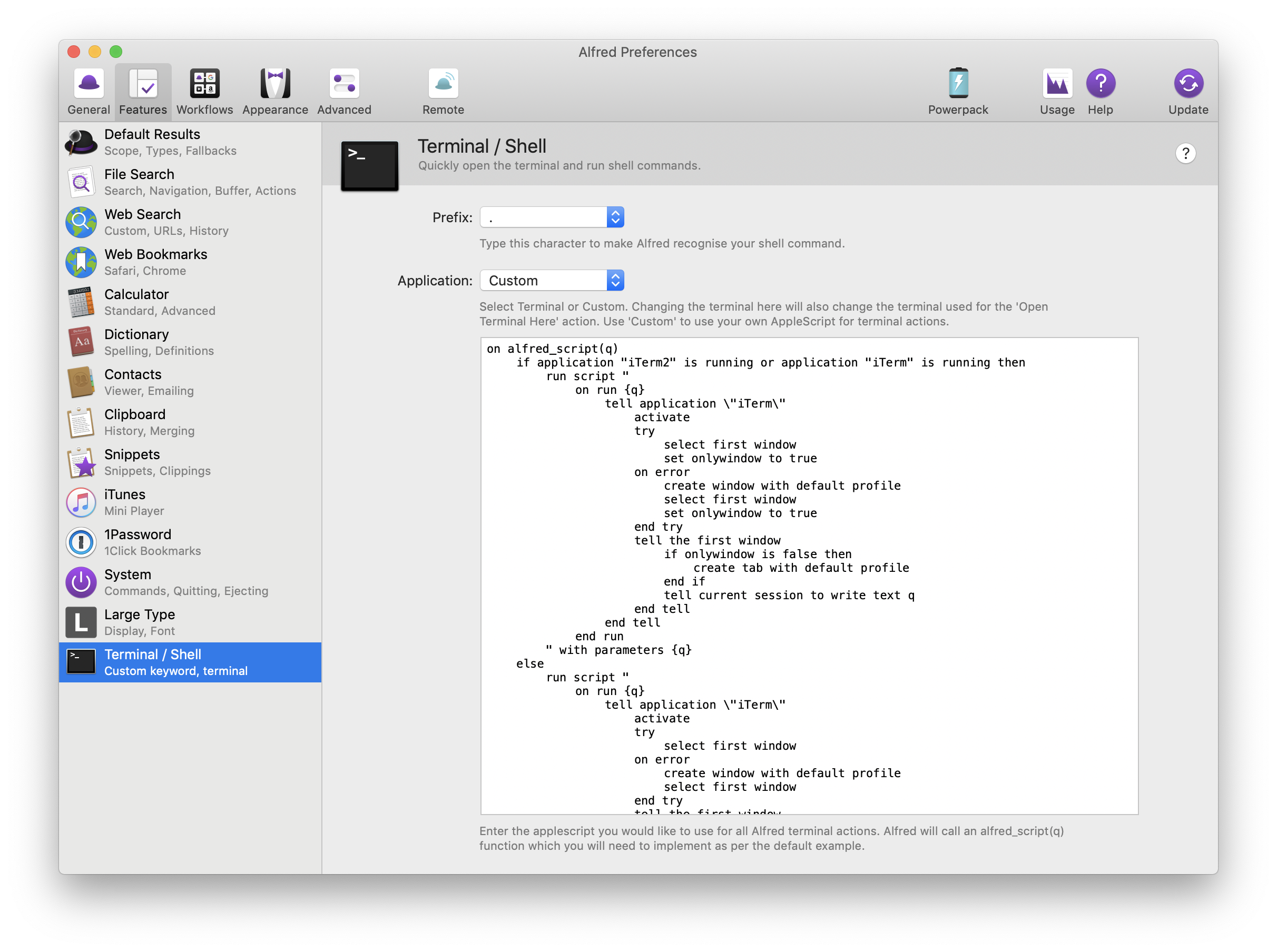The image size is (1277, 952).
Task: Select the Clipboard sidebar icon
Action: [x=81, y=422]
